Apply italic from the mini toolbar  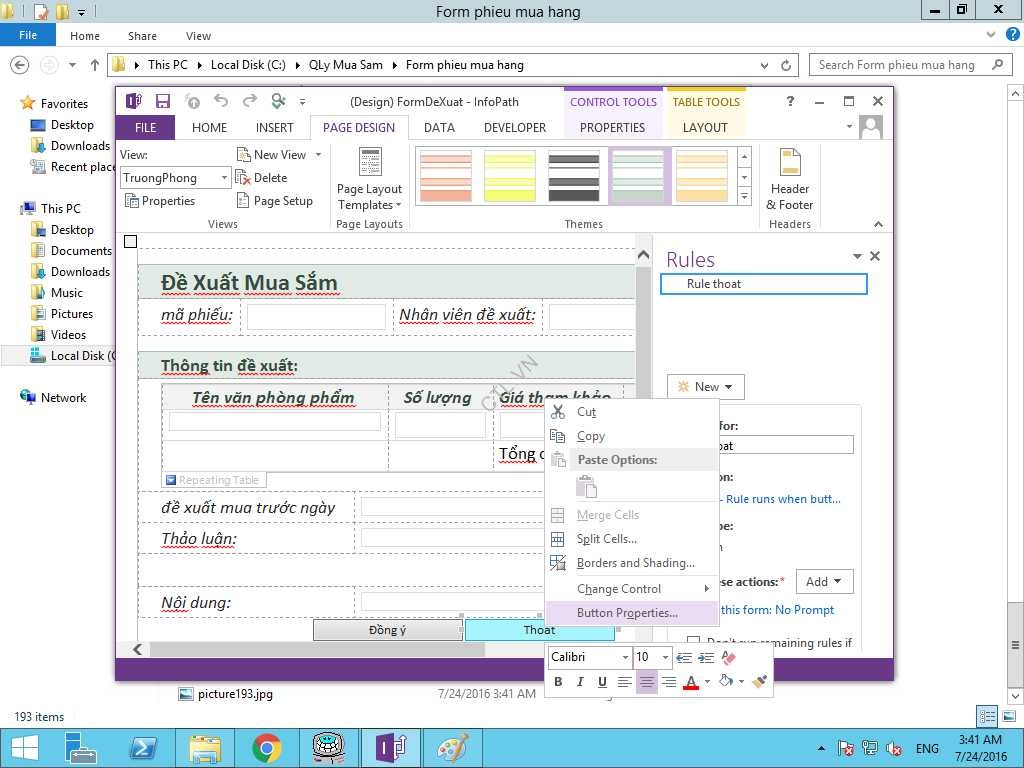580,682
